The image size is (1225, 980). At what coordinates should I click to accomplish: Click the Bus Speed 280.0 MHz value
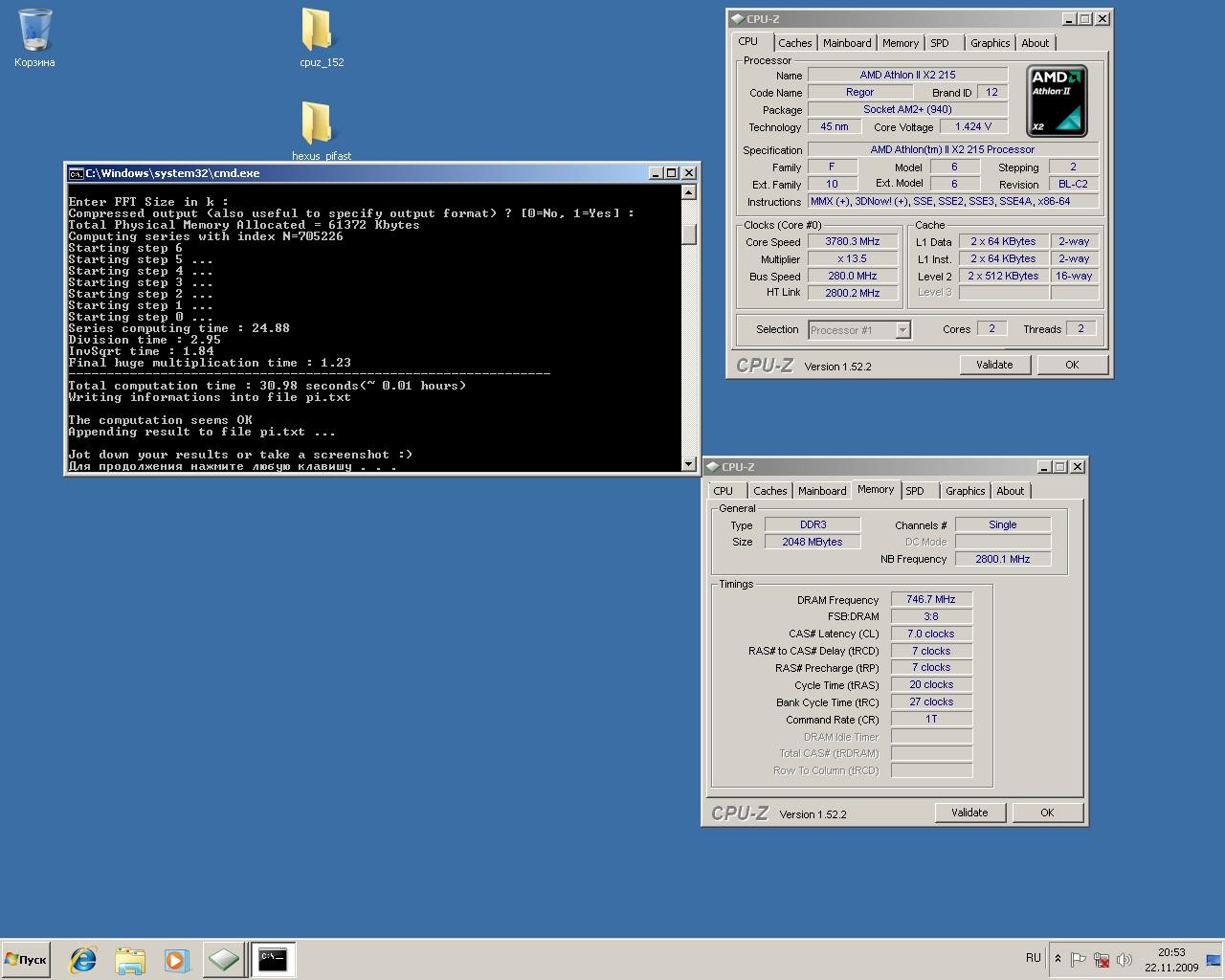tap(853, 276)
